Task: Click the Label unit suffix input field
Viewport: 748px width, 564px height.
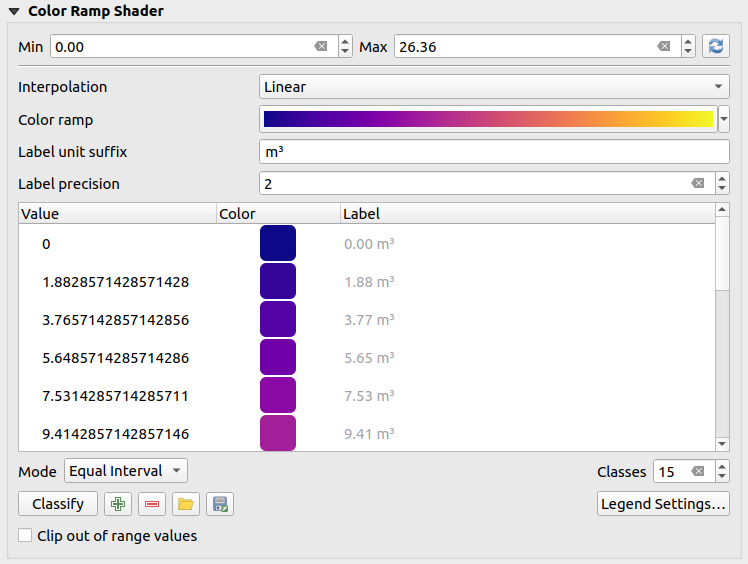Action: click(x=494, y=152)
